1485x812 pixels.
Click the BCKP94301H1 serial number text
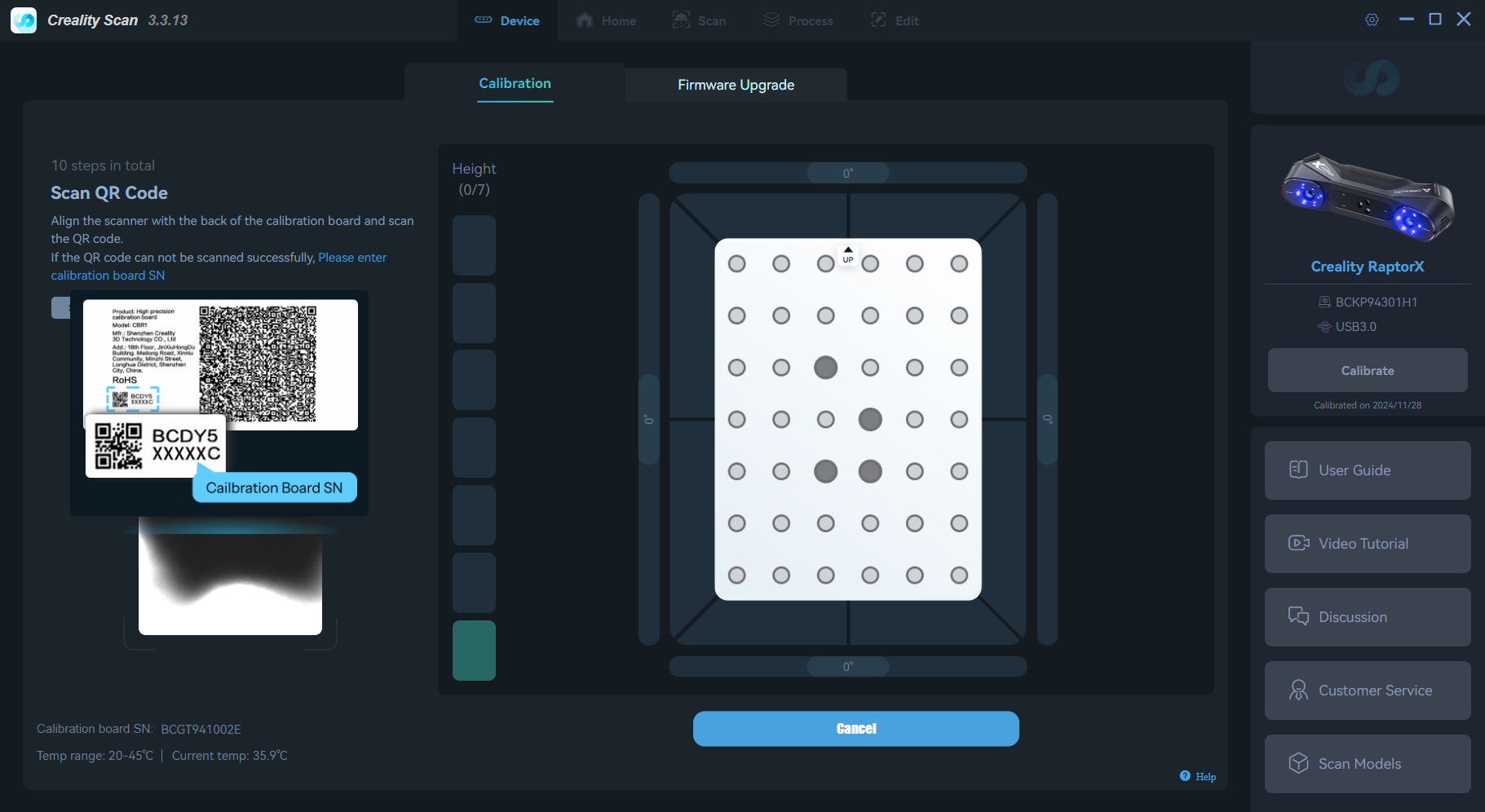1377,302
